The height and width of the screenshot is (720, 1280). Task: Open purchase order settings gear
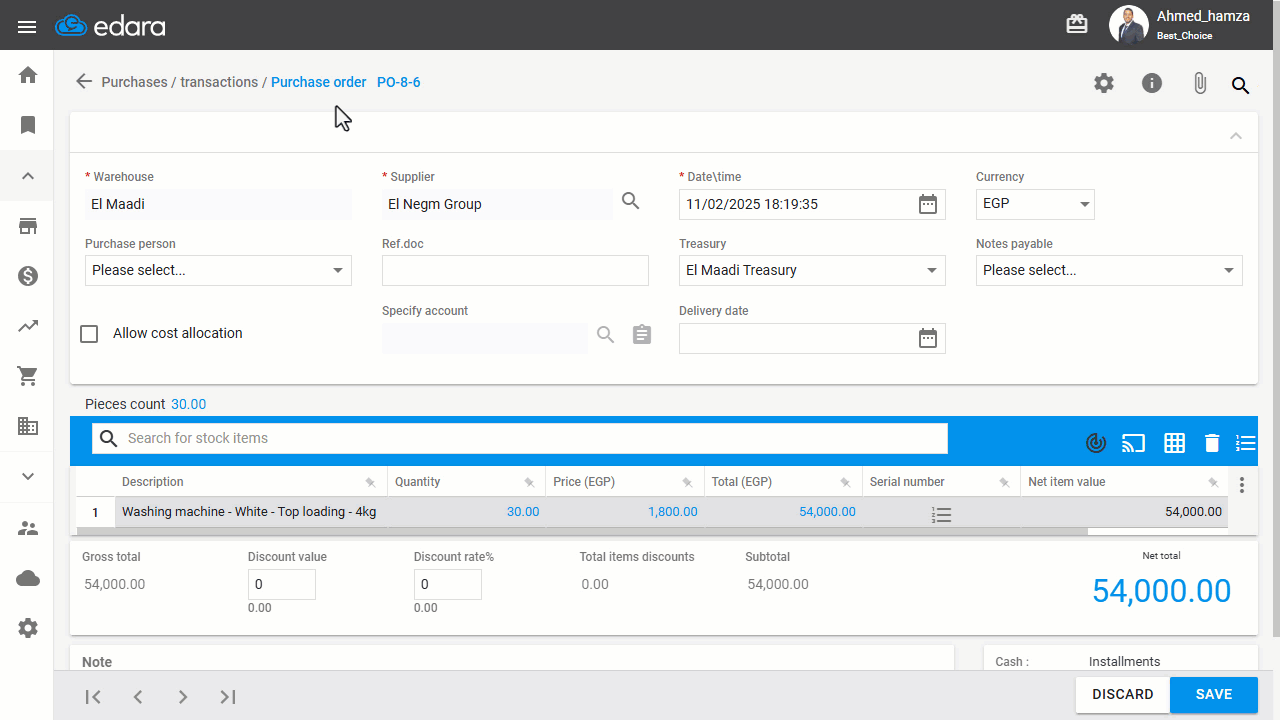1104,83
